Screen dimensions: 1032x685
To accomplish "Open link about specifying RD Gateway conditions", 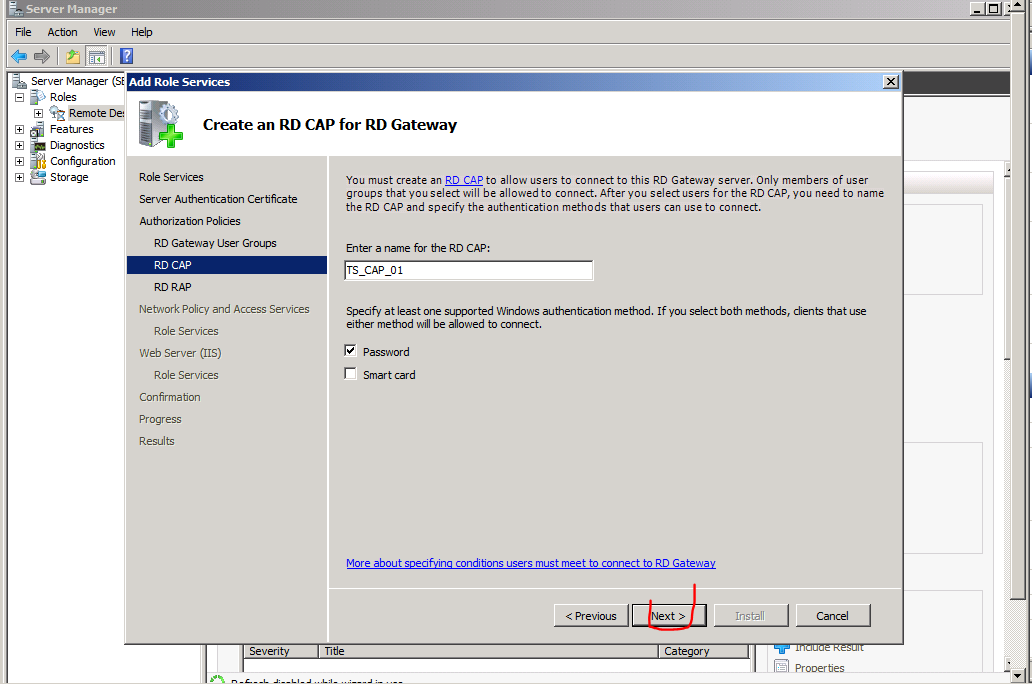I will click(x=530, y=563).
